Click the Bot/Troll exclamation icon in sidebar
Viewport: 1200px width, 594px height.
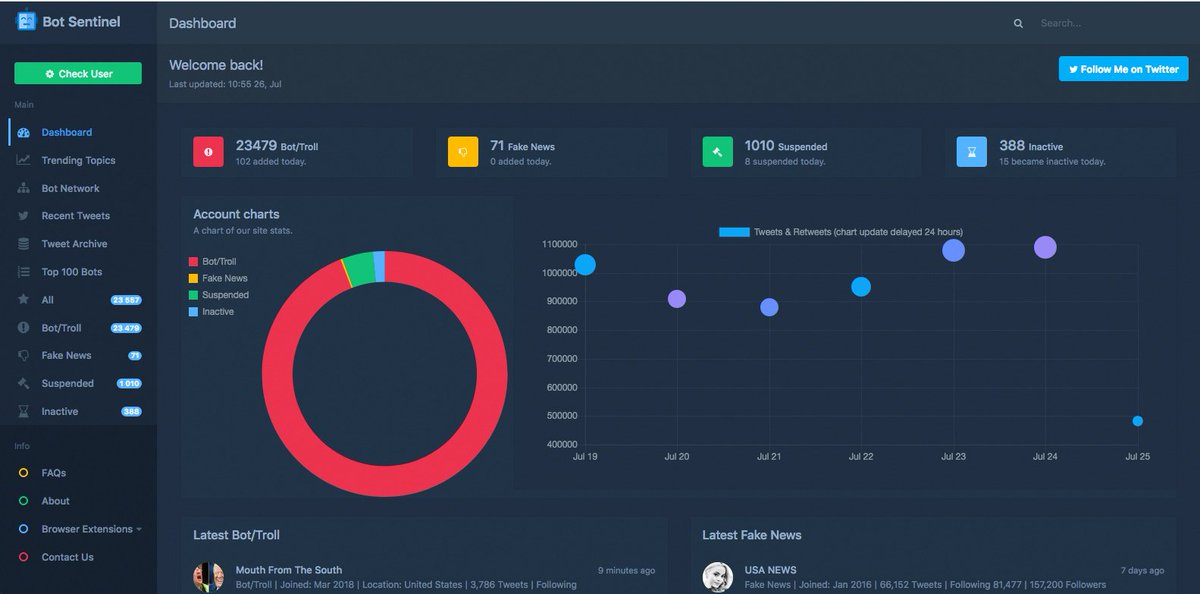(x=23, y=328)
